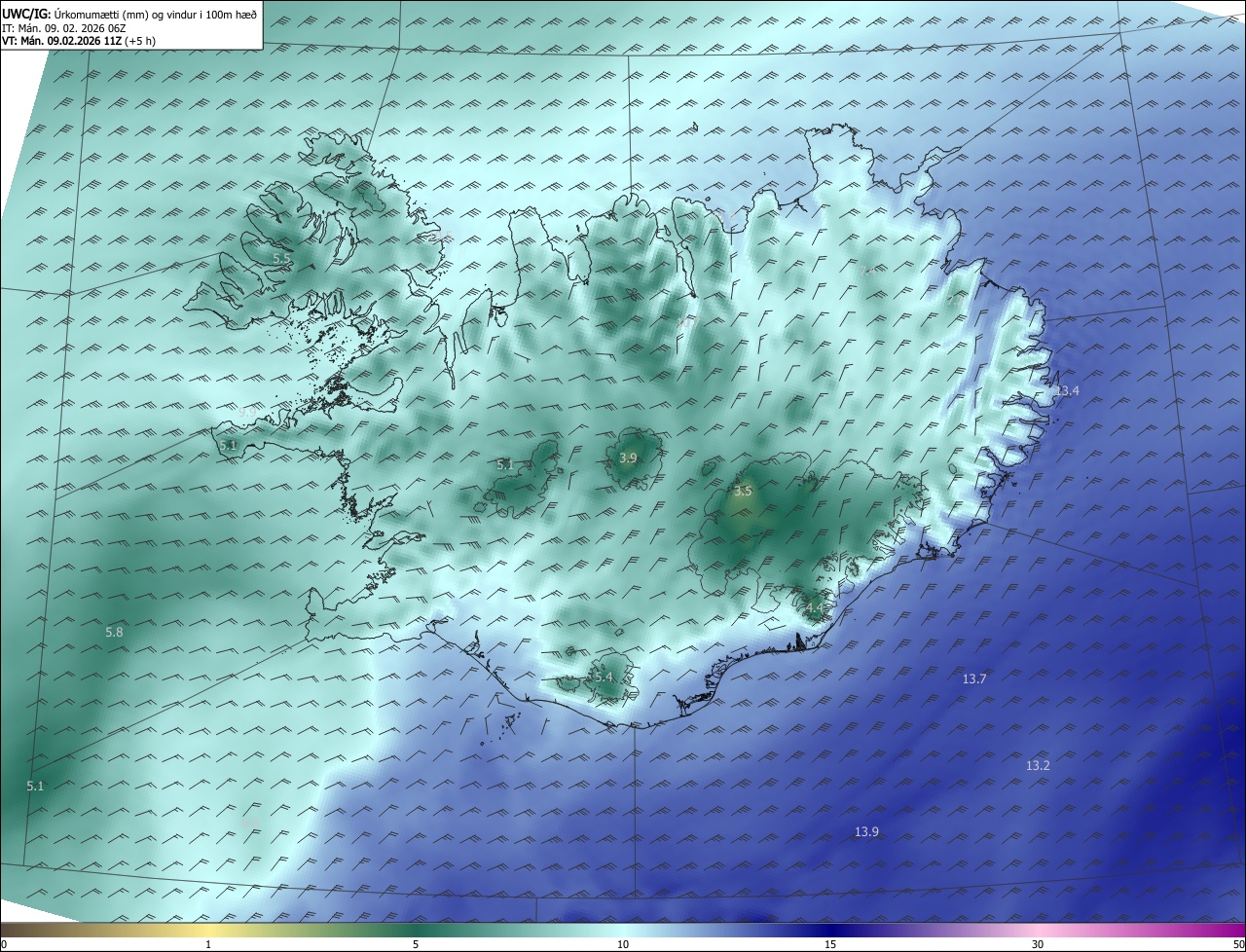The image size is (1246, 952).
Task: Click the color scale tick labeled 1
Action: pos(208,944)
